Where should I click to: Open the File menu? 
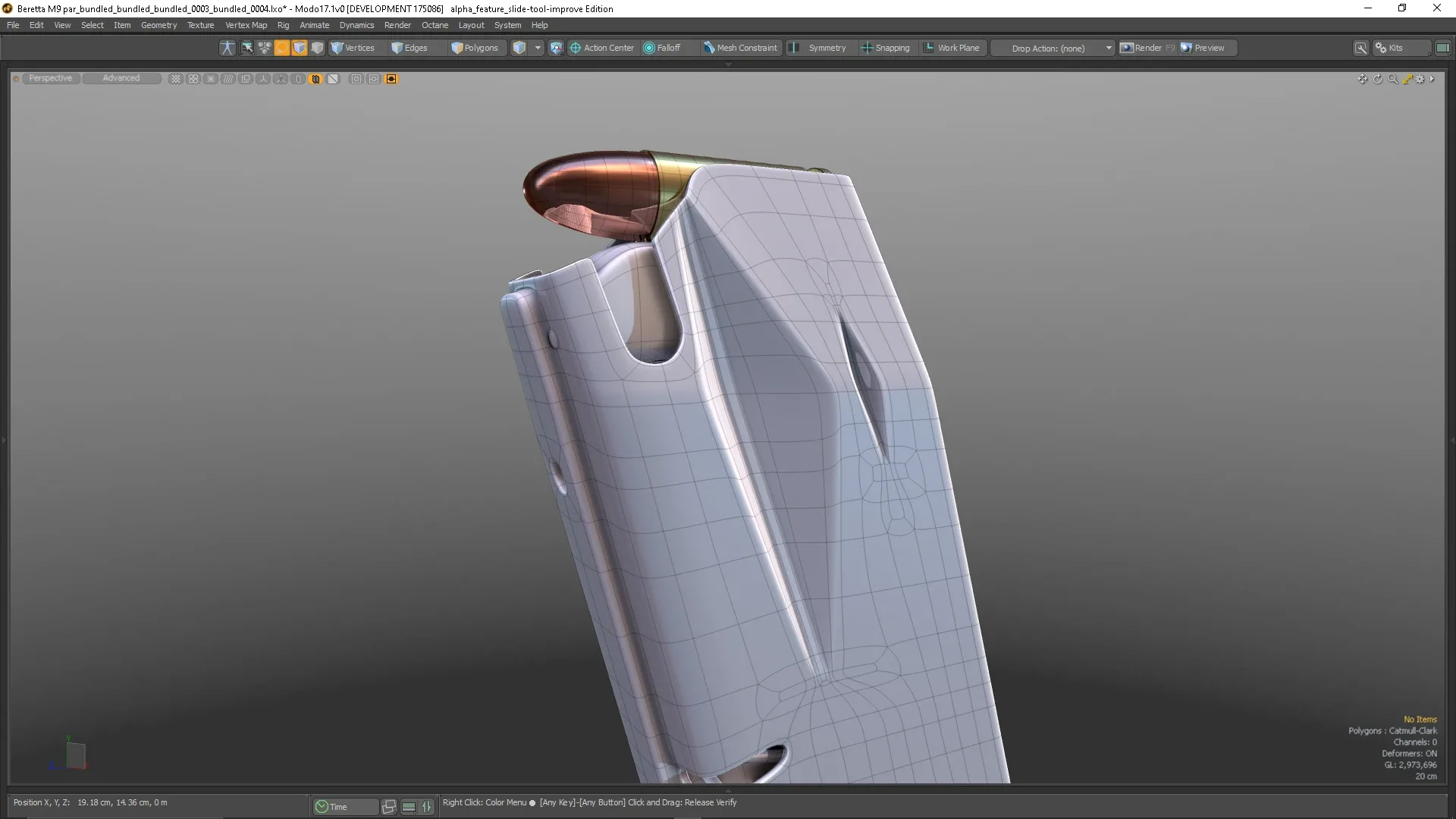(13, 25)
